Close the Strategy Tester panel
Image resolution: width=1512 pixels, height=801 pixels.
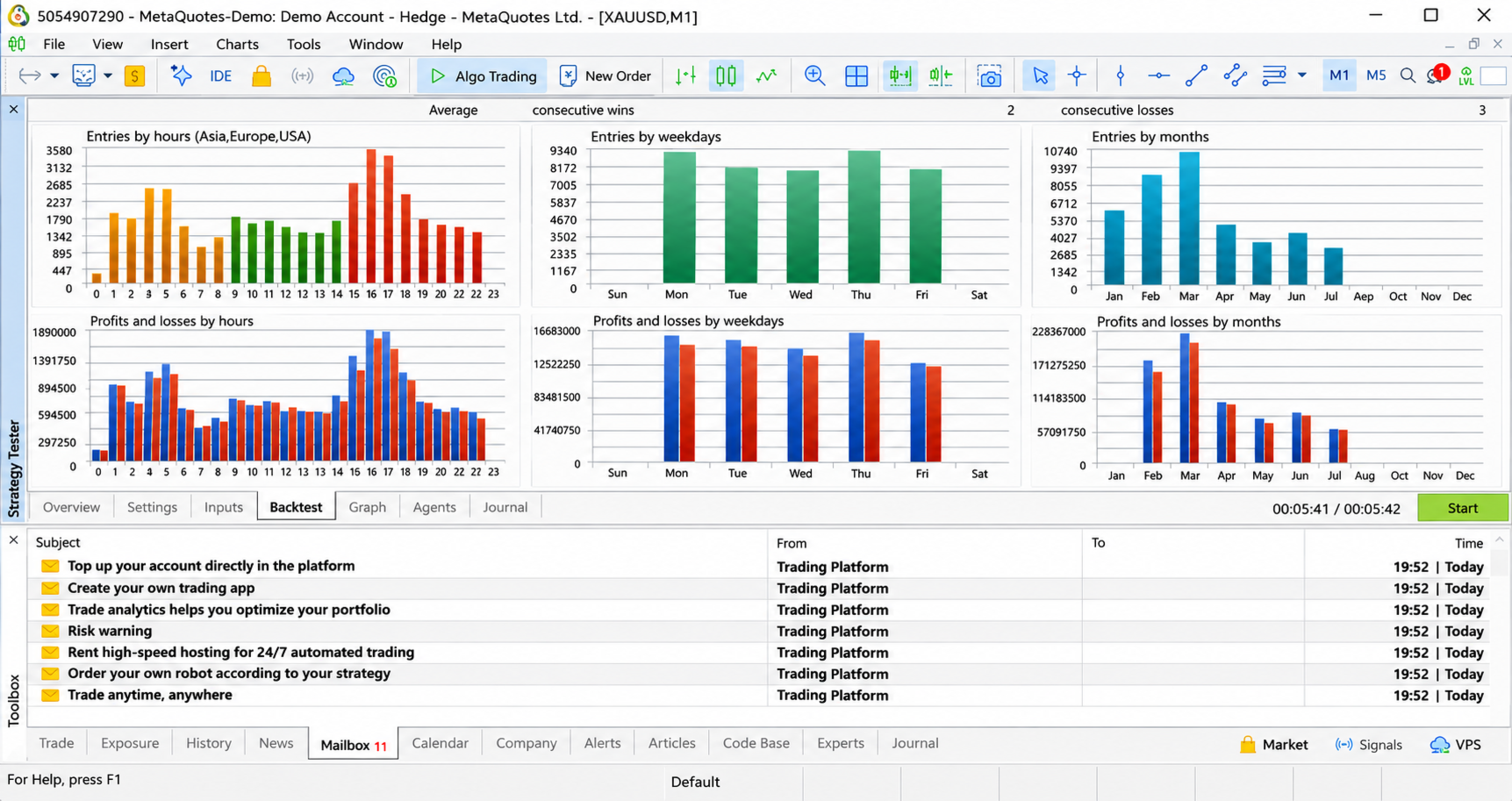tap(13, 110)
